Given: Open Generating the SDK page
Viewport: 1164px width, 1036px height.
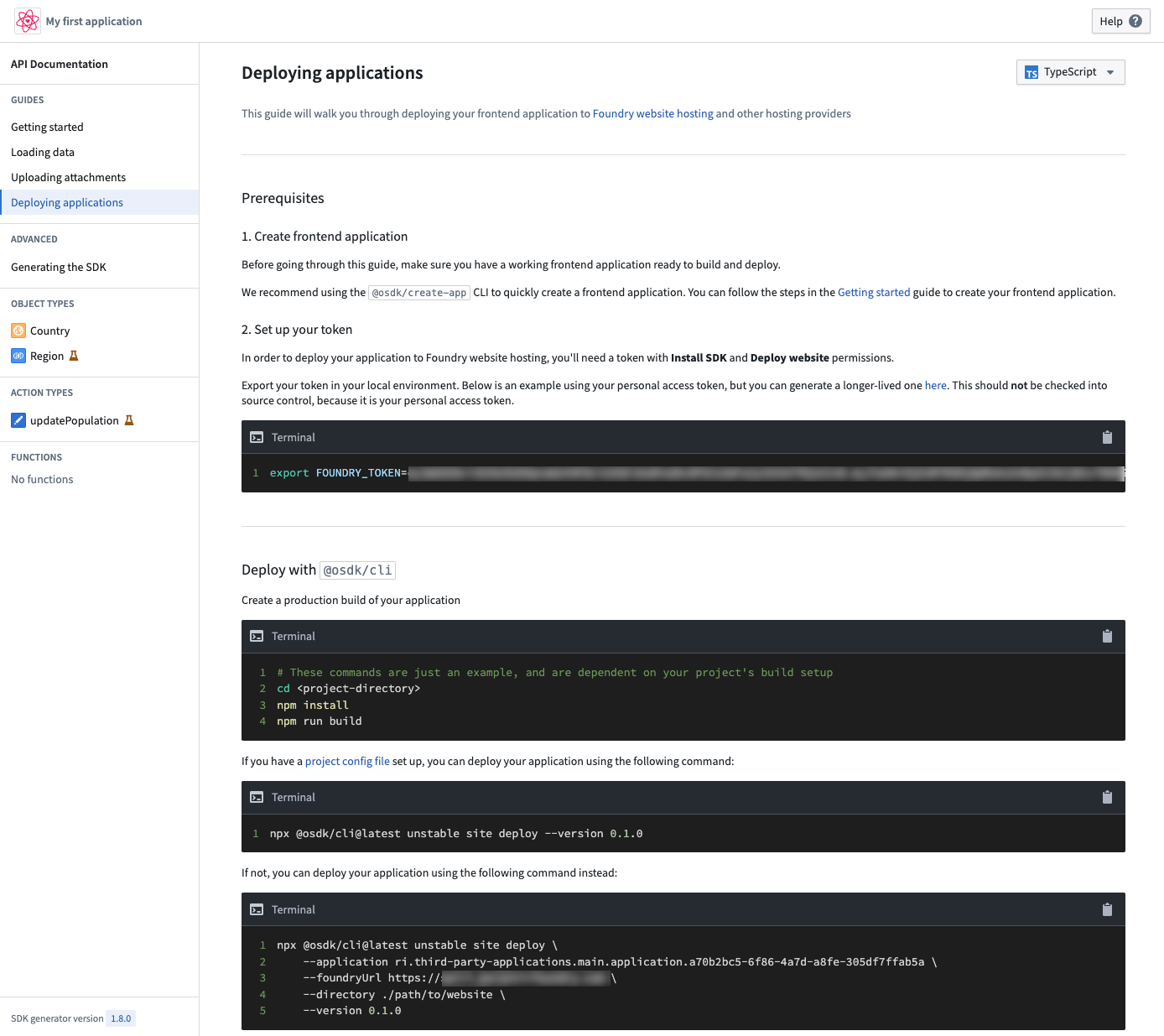Looking at the screenshot, I should [x=99, y=267].
